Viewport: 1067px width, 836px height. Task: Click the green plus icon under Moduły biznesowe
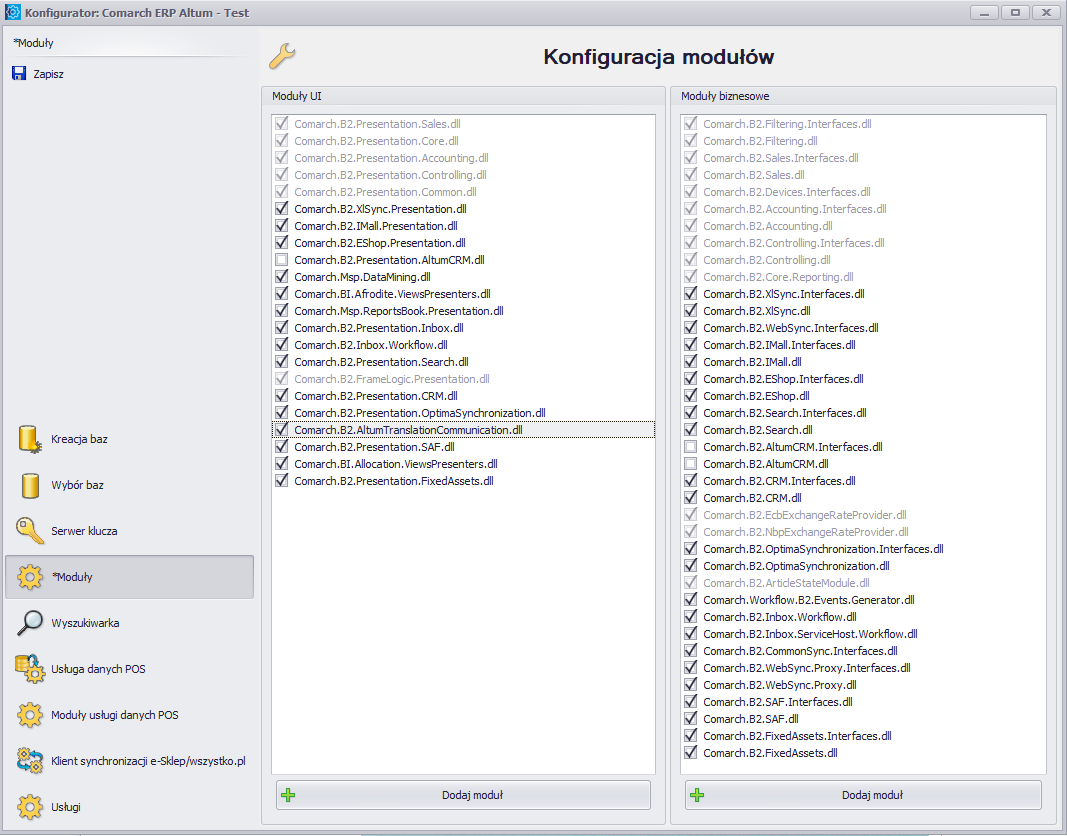(x=697, y=795)
